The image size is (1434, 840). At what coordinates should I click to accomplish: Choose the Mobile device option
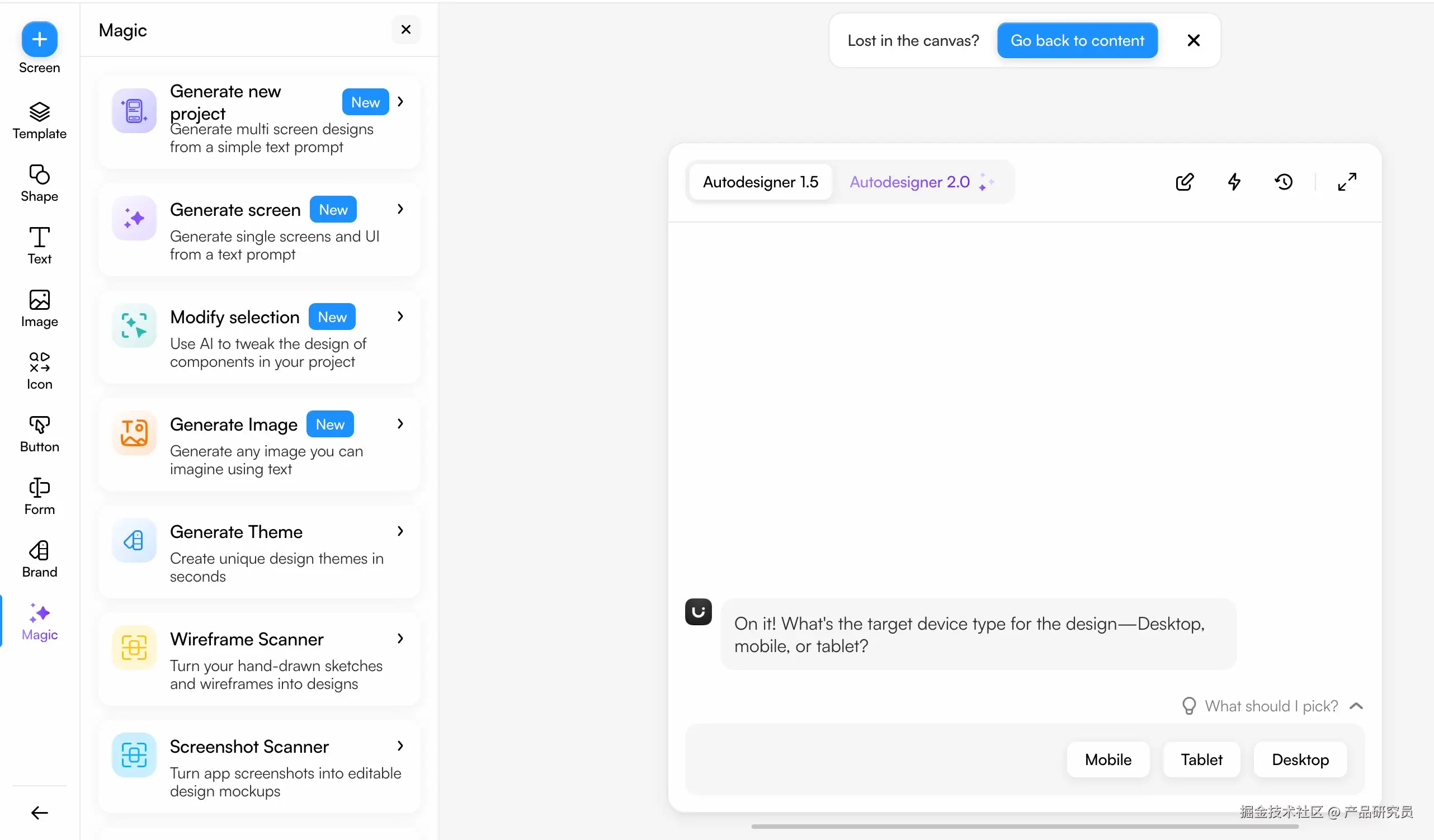(1107, 759)
